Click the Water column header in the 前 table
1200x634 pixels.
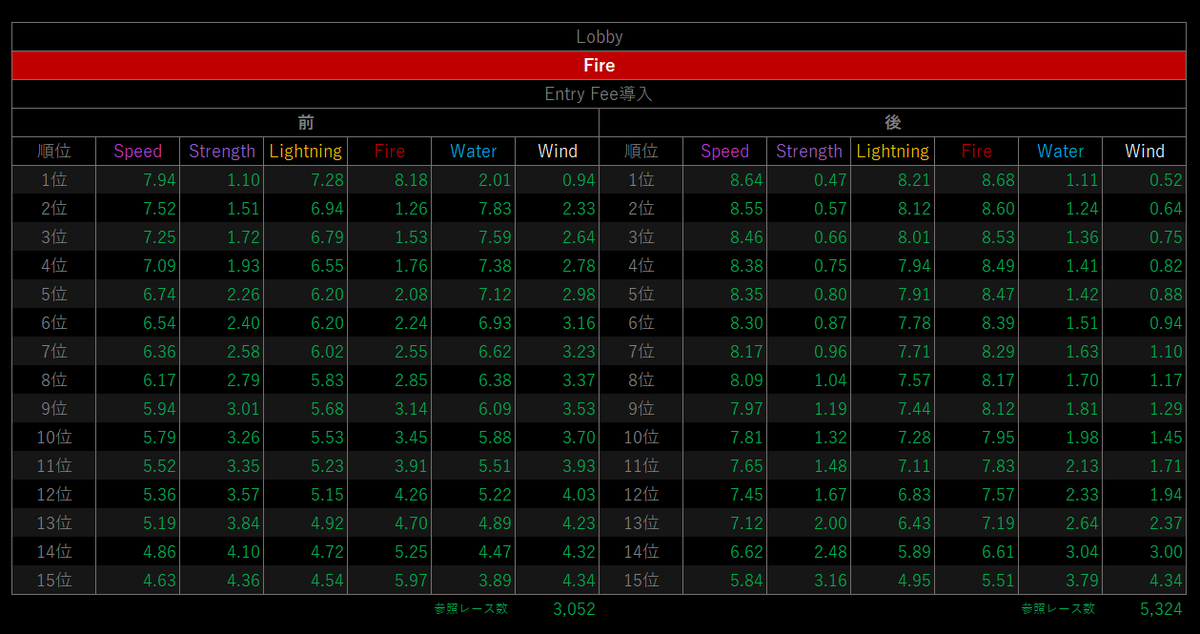pos(474,151)
